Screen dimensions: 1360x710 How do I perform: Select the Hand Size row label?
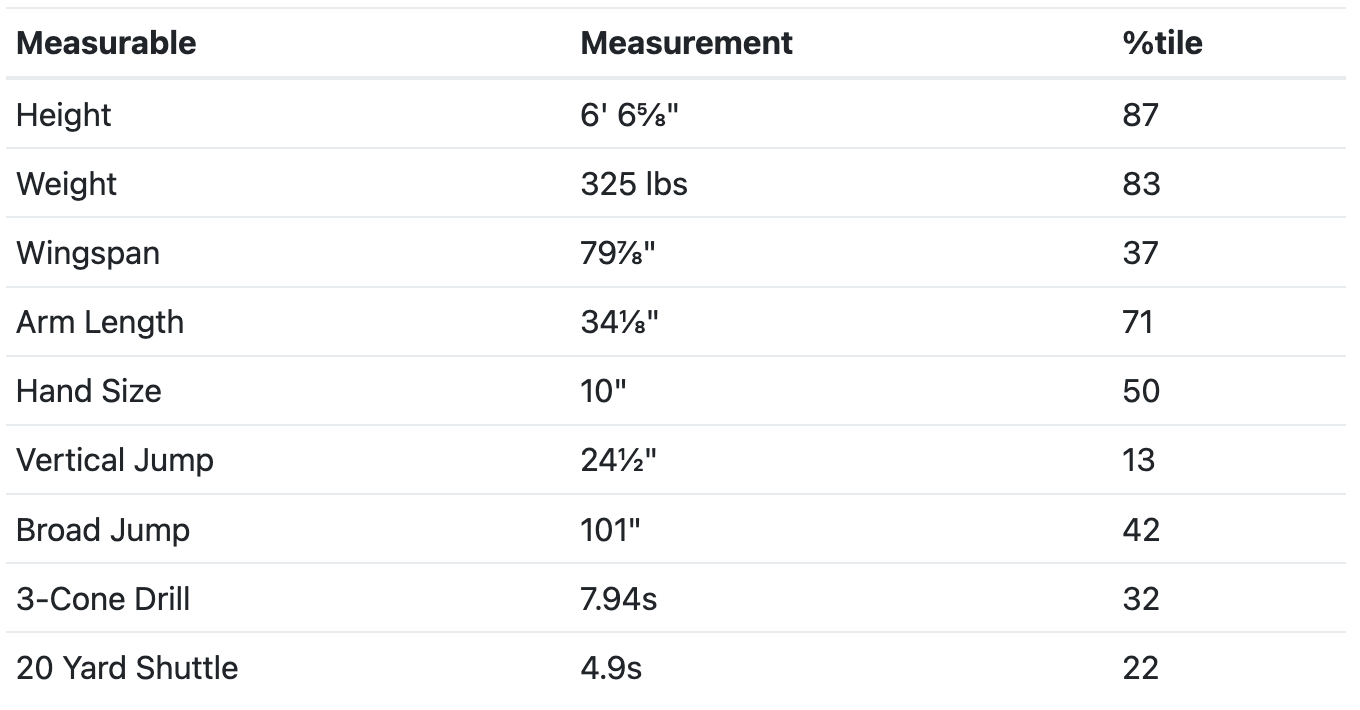pos(89,391)
